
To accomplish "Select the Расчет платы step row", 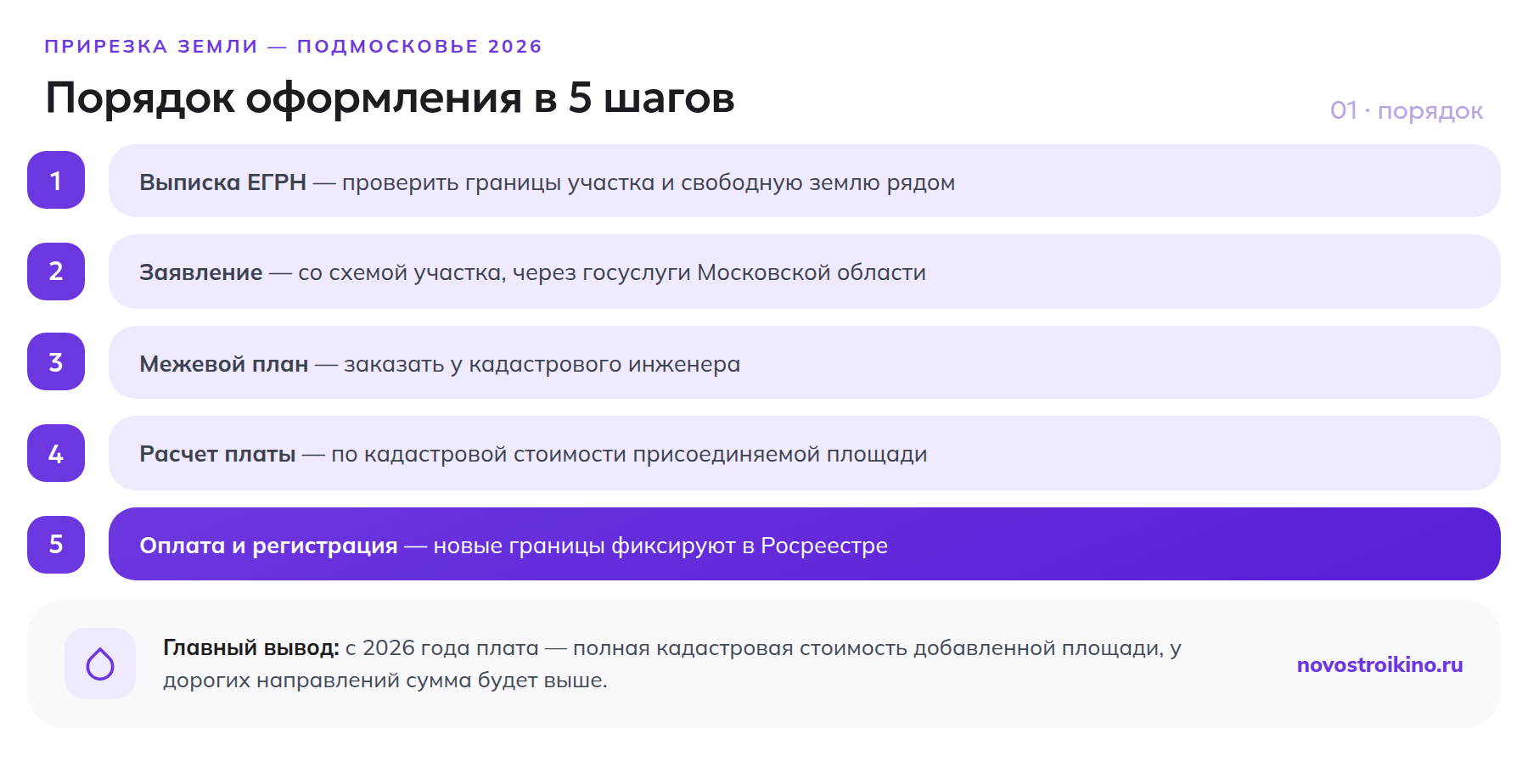I will pyautogui.click(x=804, y=453).
